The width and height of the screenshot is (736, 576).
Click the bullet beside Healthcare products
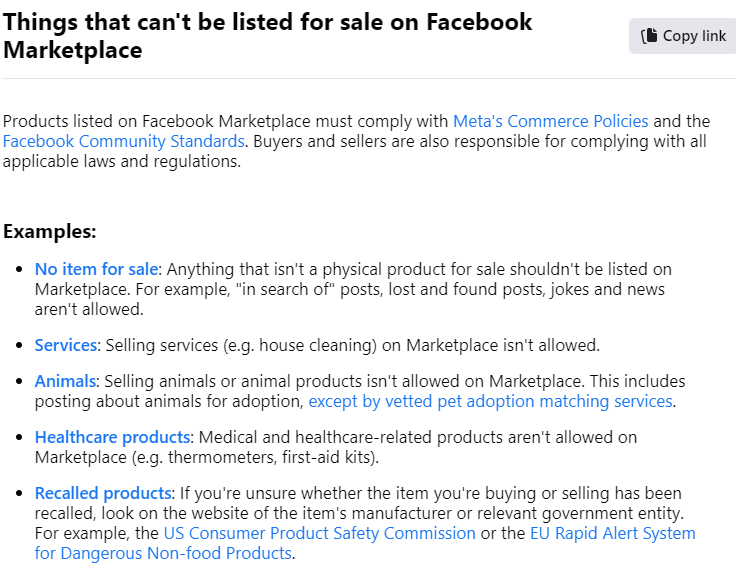pos(19,438)
